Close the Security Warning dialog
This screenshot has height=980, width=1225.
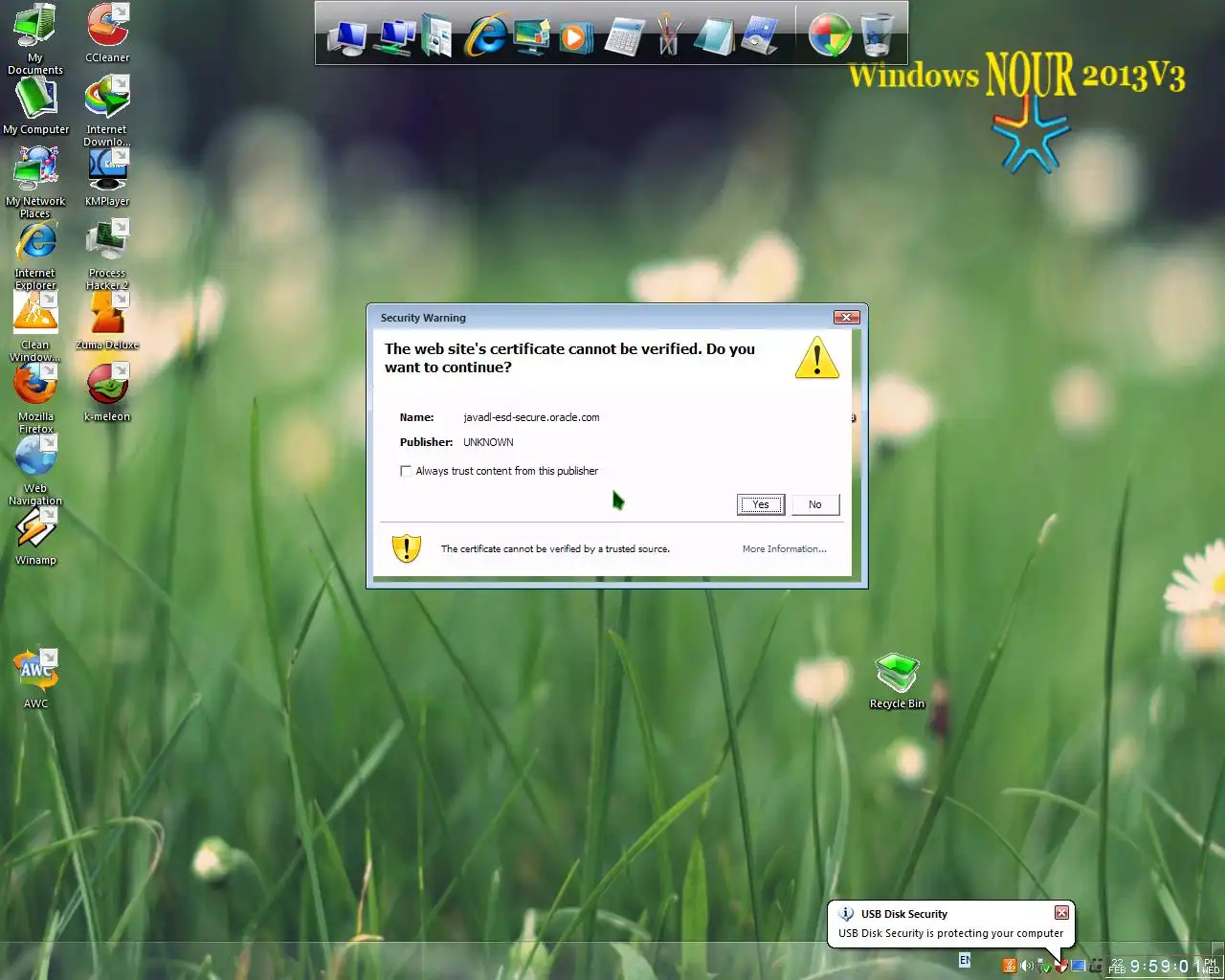click(x=846, y=318)
